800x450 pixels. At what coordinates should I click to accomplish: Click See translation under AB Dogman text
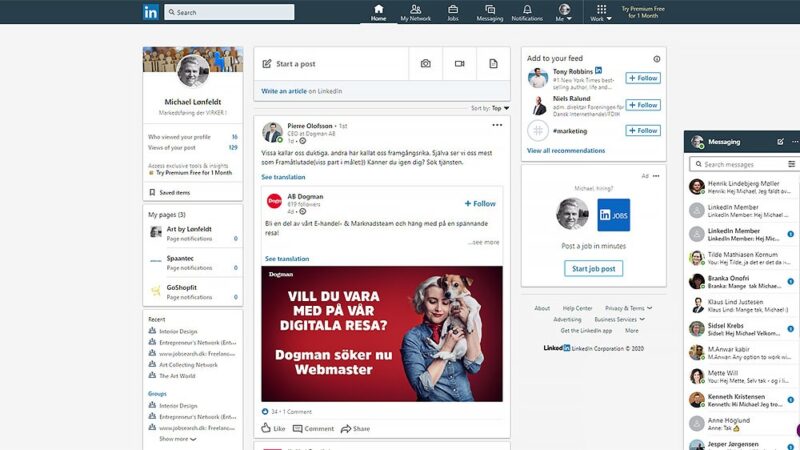tap(287, 259)
